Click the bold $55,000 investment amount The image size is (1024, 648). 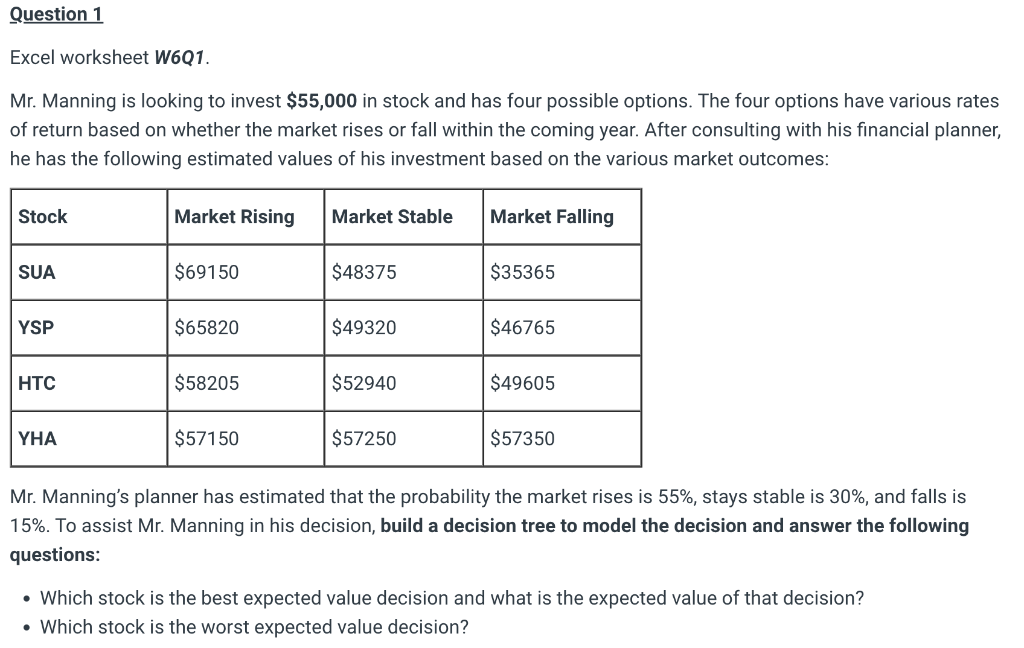tap(321, 101)
